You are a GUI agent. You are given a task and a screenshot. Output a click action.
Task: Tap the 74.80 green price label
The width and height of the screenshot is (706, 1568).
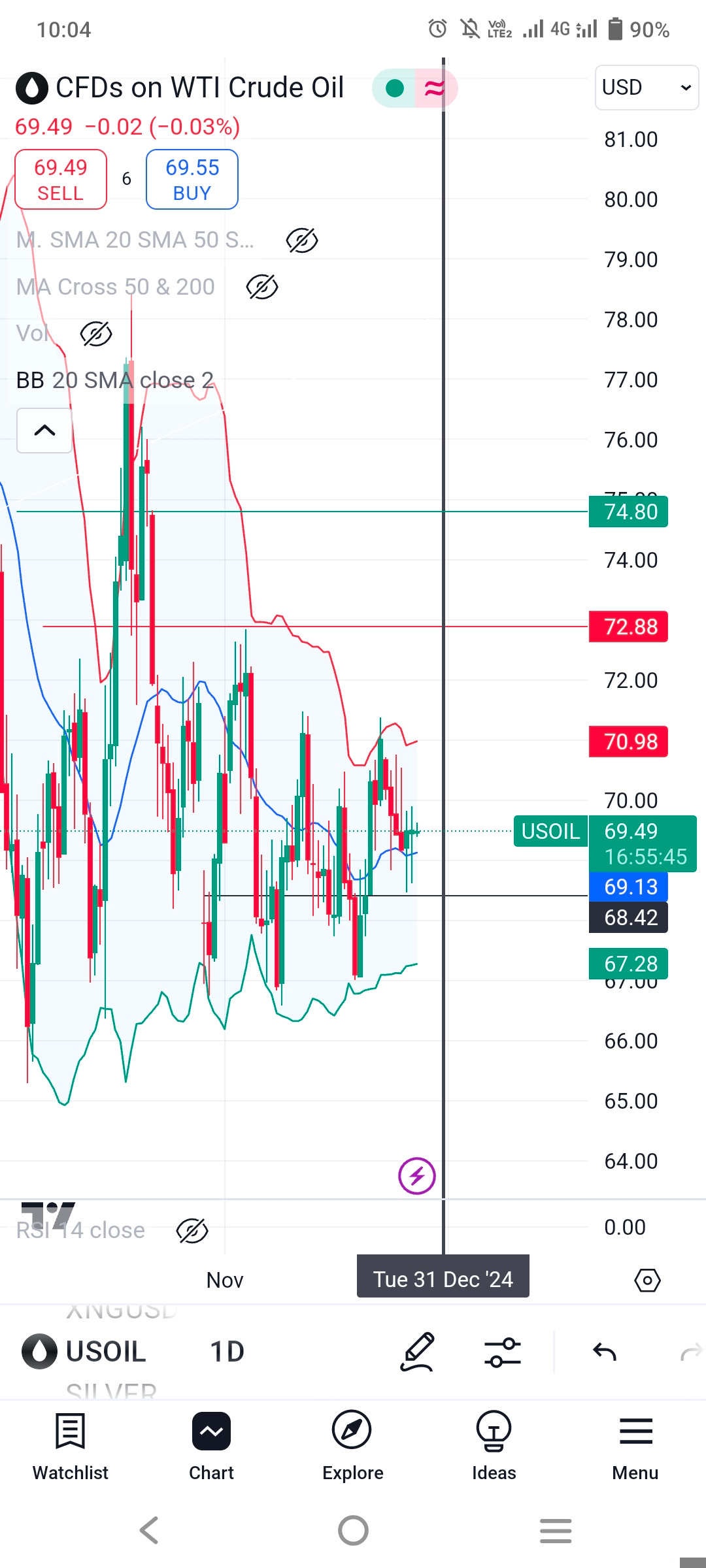click(x=629, y=512)
